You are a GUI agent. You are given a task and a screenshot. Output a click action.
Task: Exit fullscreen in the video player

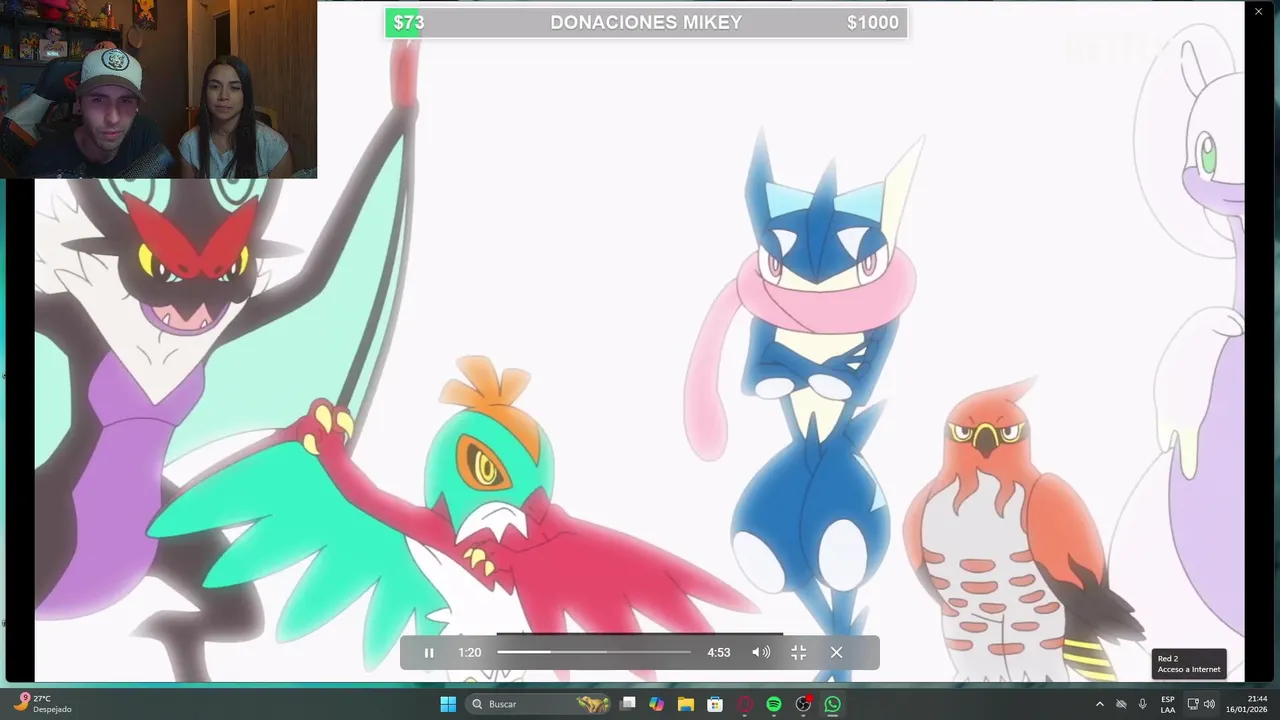pos(798,653)
